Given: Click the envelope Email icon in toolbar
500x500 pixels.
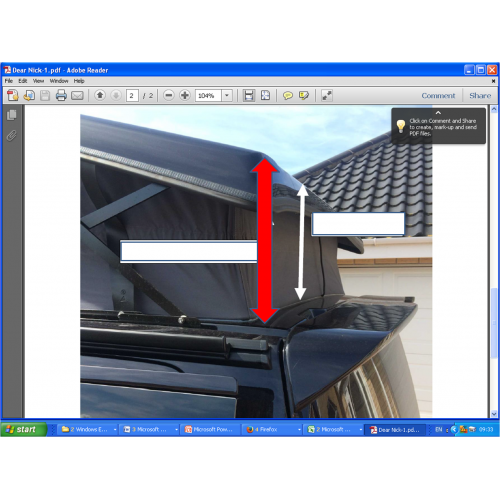Looking at the screenshot, I should pyautogui.click(x=77, y=96).
